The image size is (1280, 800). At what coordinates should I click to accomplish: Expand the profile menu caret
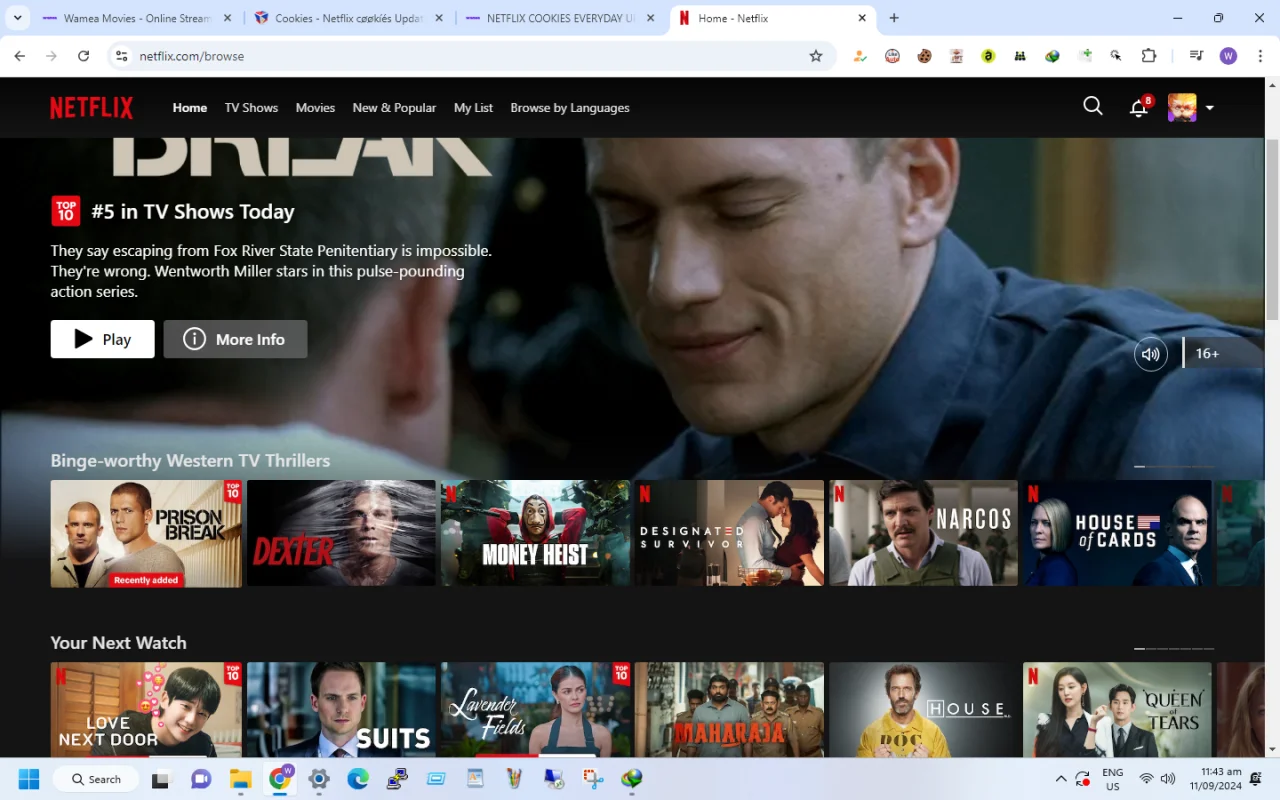(x=1209, y=108)
